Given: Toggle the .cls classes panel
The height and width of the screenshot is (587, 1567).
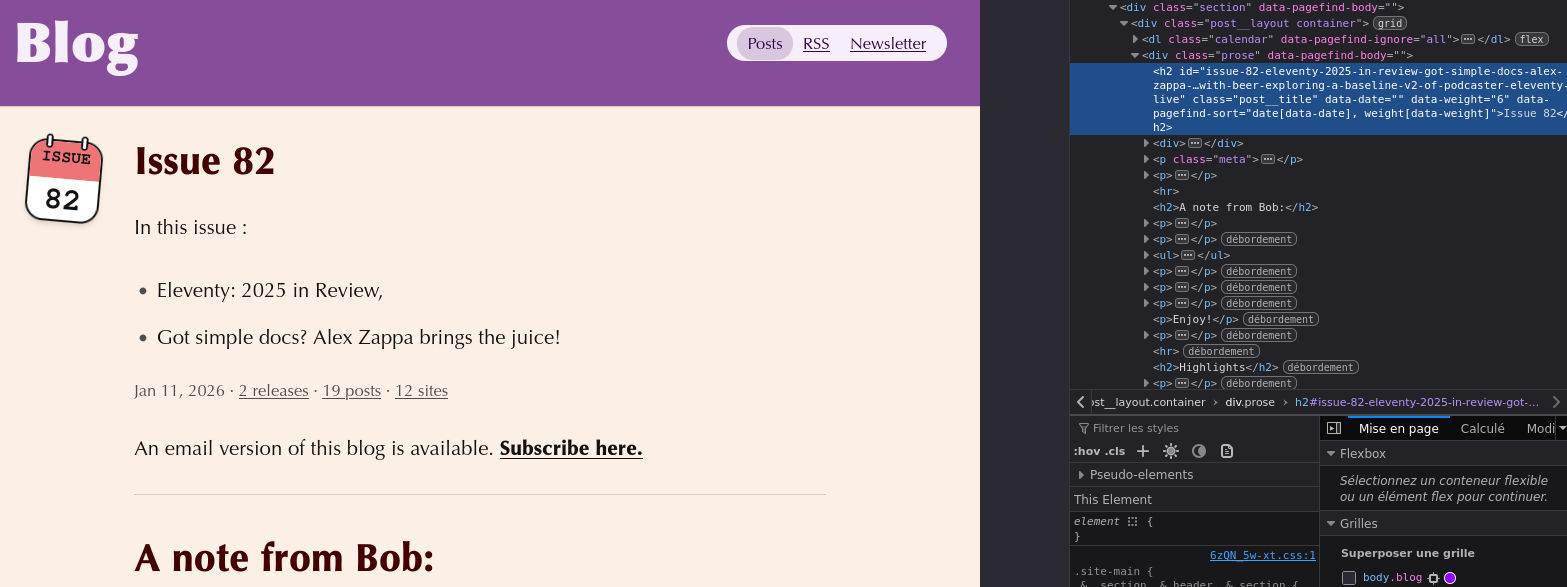Looking at the screenshot, I should point(1113,451).
